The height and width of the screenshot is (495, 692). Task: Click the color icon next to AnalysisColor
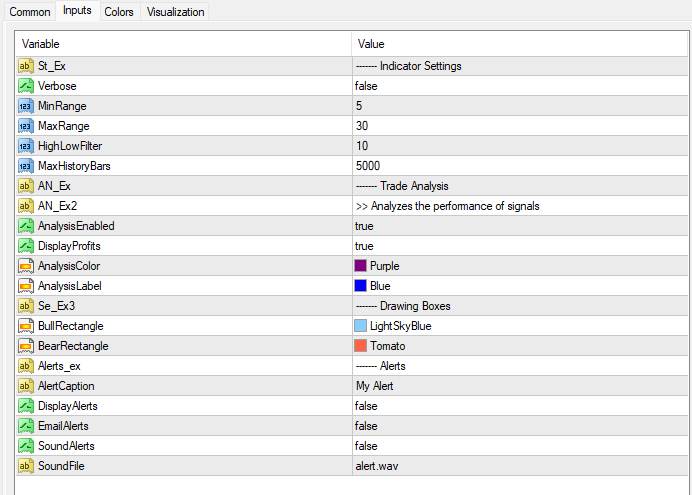tap(26, 266)
